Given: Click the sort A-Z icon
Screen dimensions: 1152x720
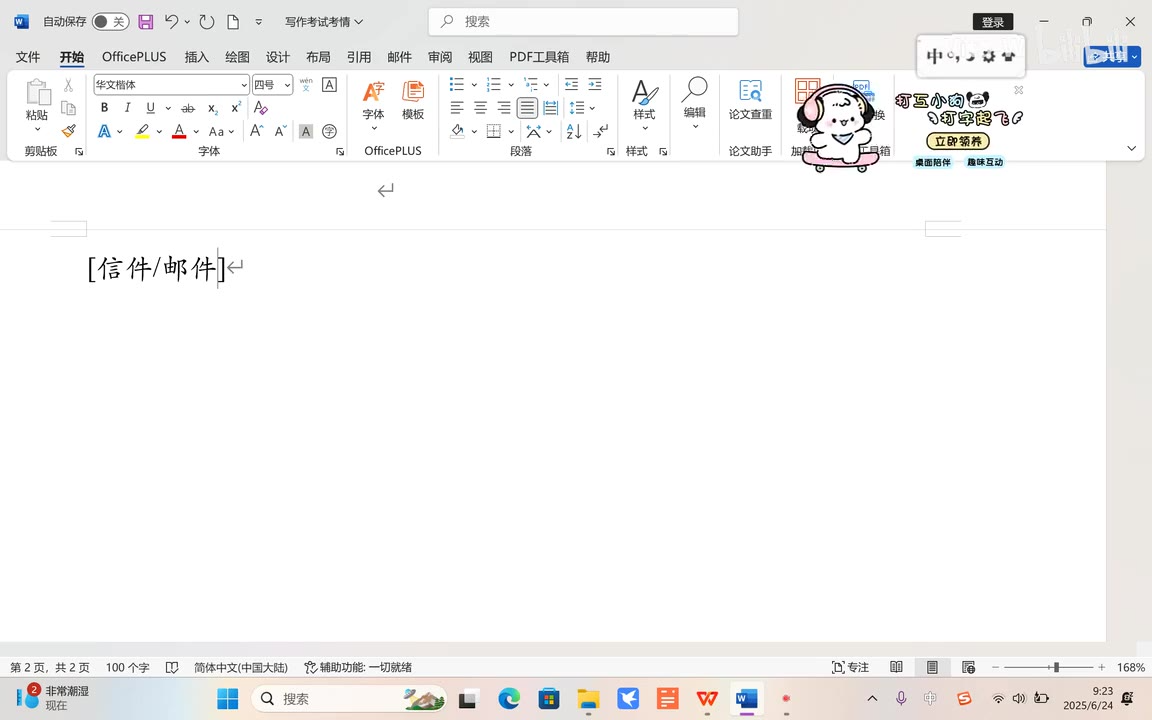Looking at the screenshot, I should click(x=574, y=131).
